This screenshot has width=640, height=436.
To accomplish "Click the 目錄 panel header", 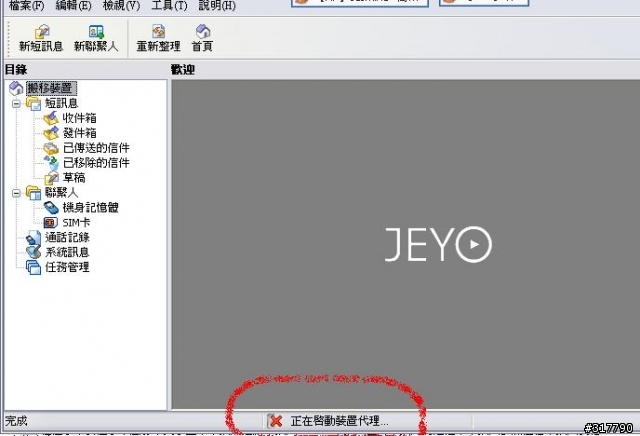I will [x=16, y=69].
